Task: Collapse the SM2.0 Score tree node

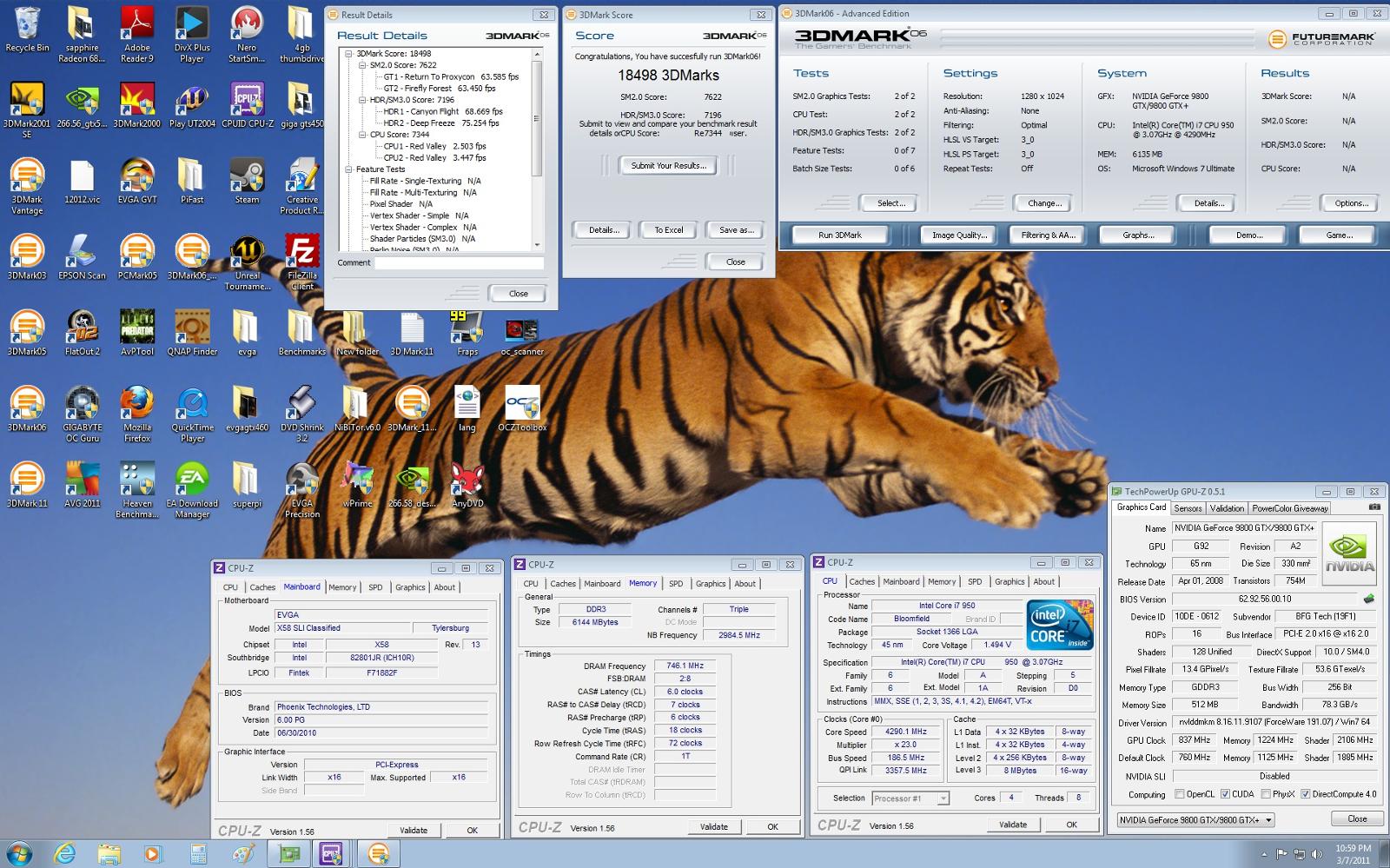Action: [x=362, y=65]
